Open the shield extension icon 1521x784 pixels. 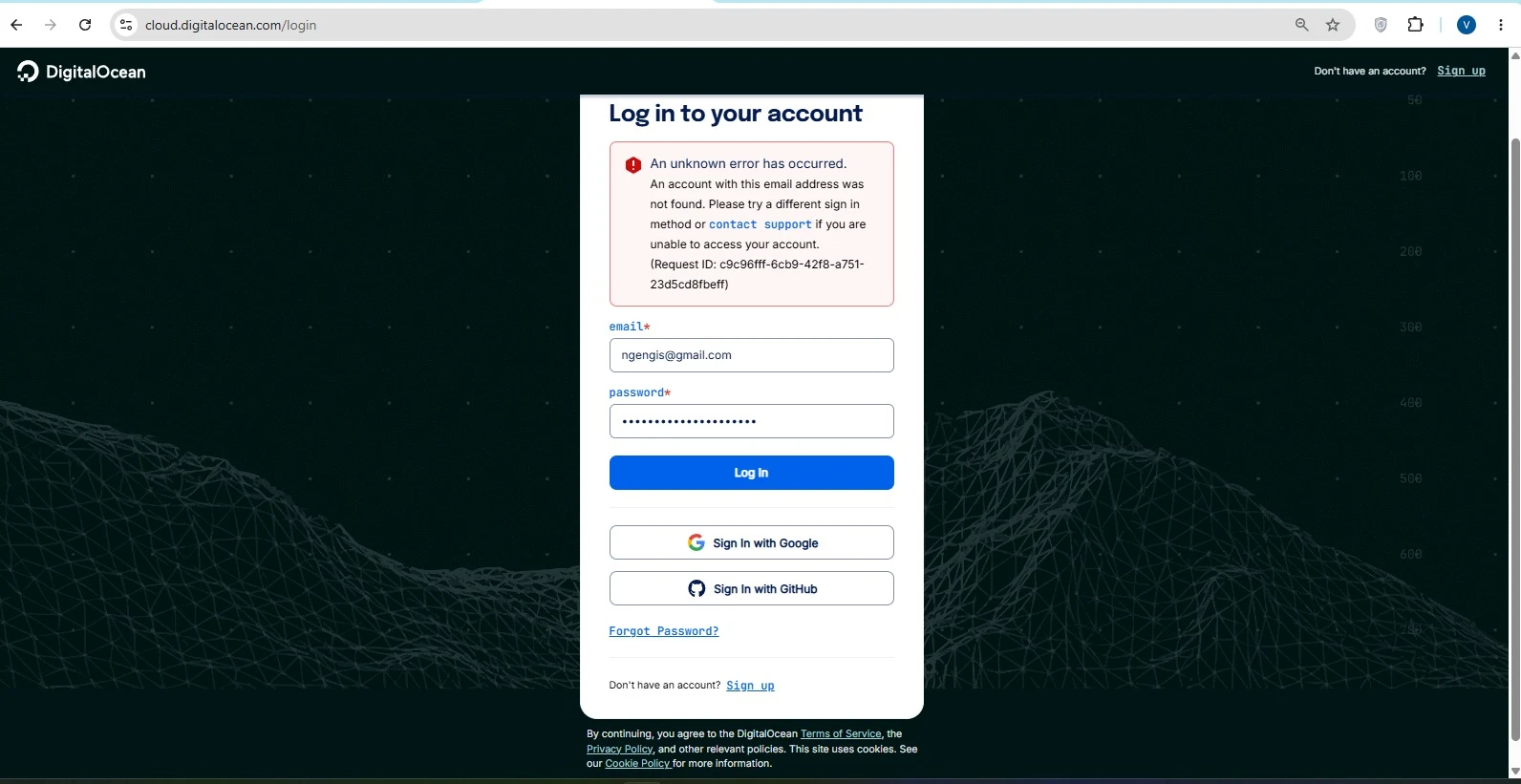click(1381, 25)
